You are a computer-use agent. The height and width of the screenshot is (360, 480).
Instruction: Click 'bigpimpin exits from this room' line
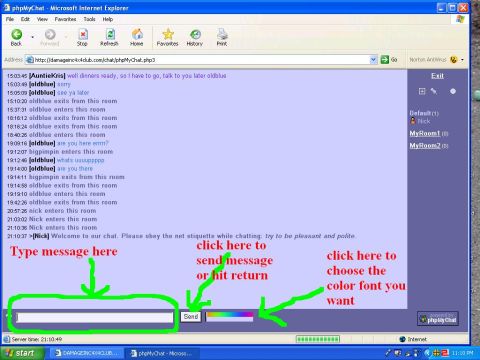point(77,177)
